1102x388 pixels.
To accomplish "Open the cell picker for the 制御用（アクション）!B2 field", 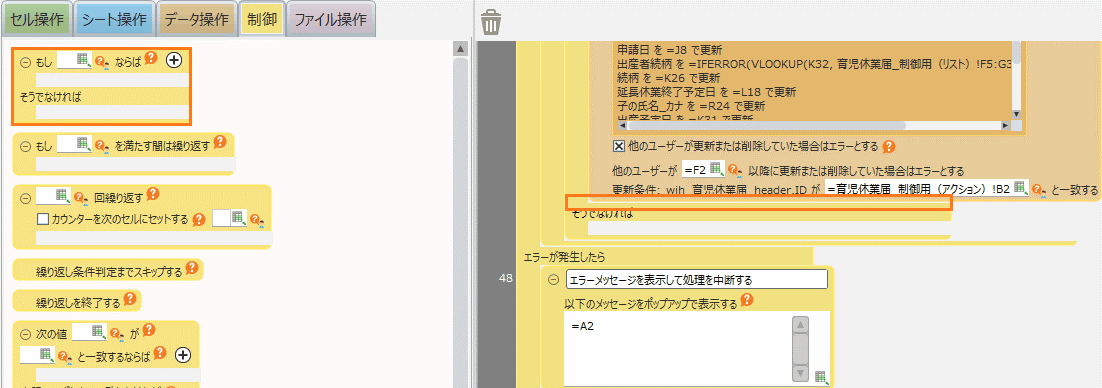I will coord(1020,188).
